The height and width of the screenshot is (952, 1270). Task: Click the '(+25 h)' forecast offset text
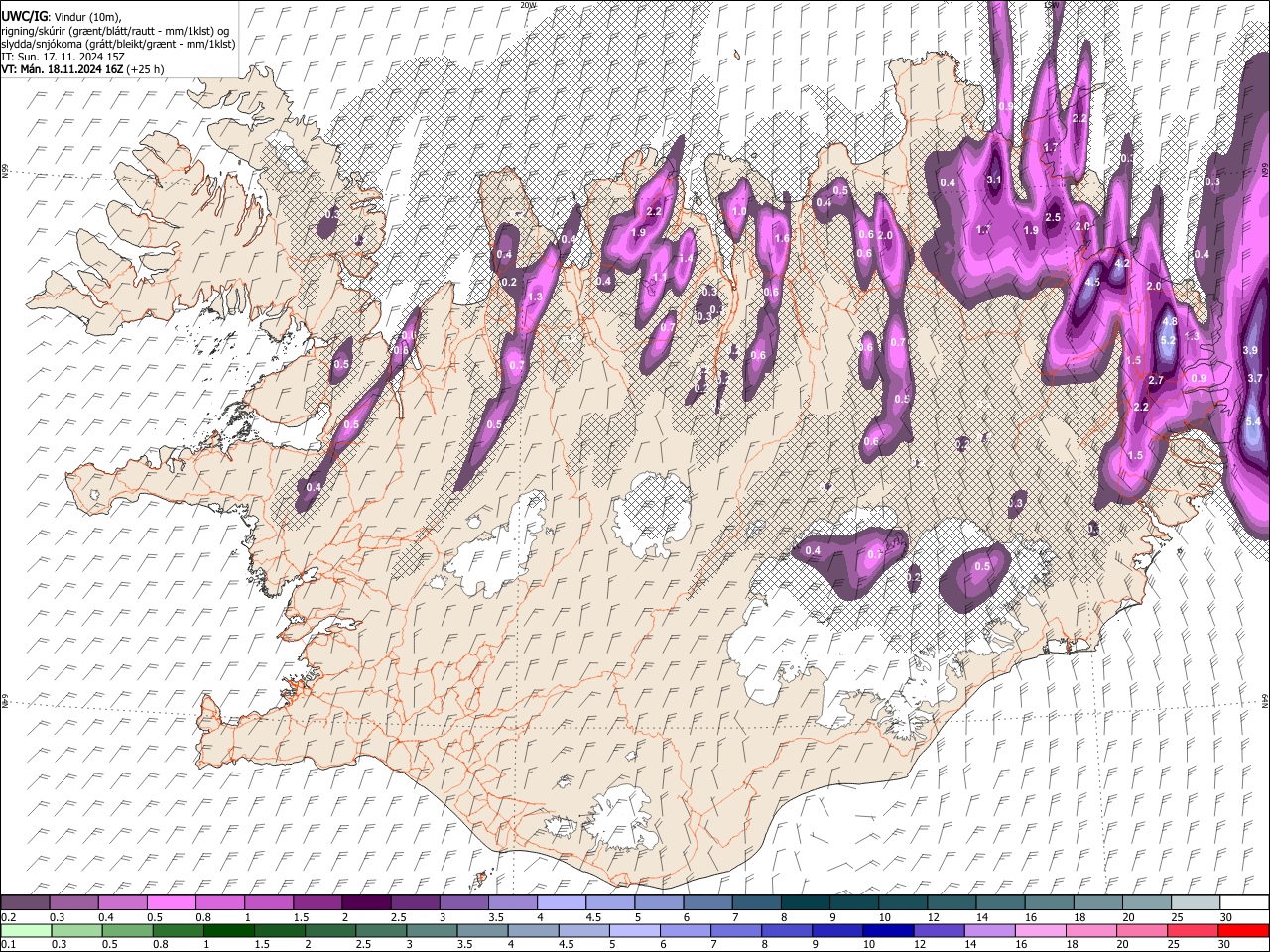146,69
